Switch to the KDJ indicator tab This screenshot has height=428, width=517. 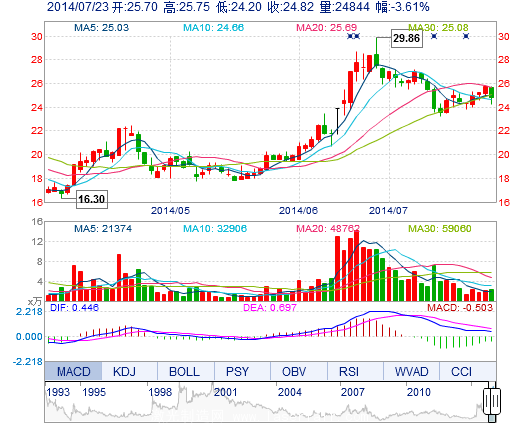[x=124, y=371]
